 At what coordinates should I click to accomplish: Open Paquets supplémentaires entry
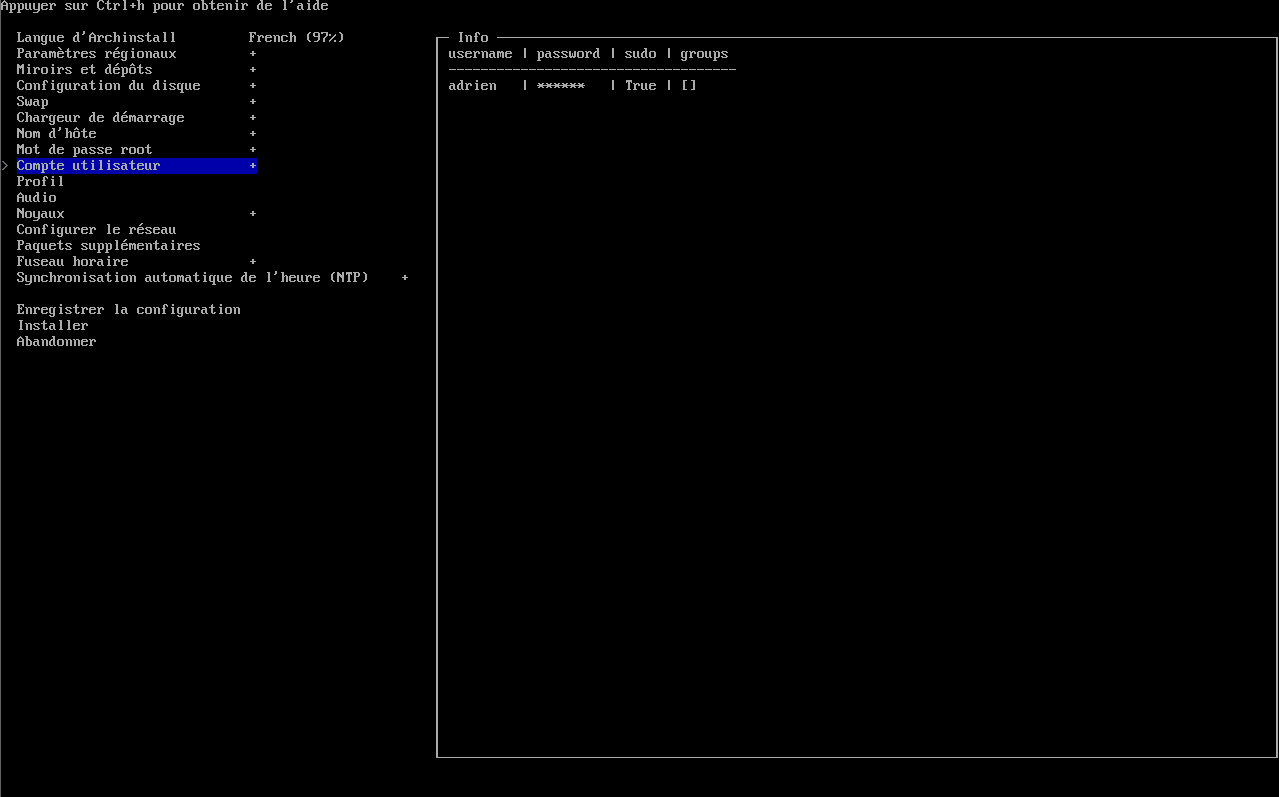point(108,245)
